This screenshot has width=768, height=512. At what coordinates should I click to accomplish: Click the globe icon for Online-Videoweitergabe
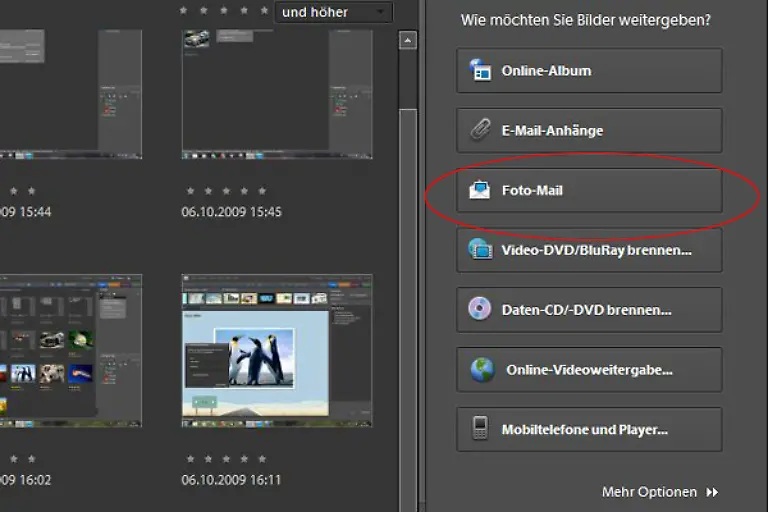482,370
